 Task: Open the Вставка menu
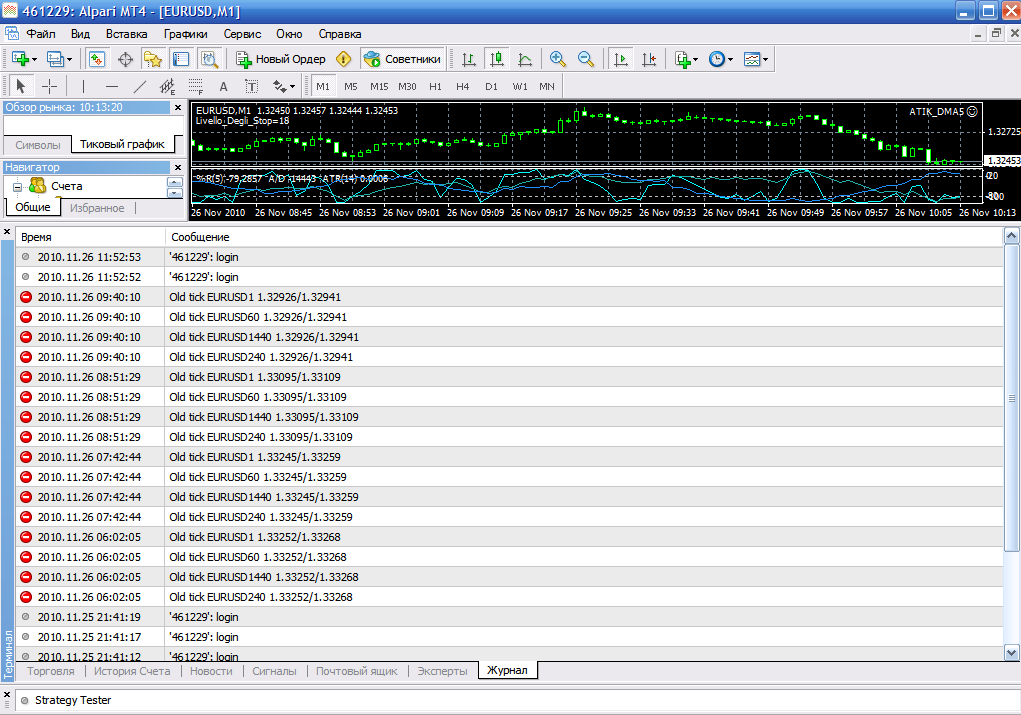126,34
